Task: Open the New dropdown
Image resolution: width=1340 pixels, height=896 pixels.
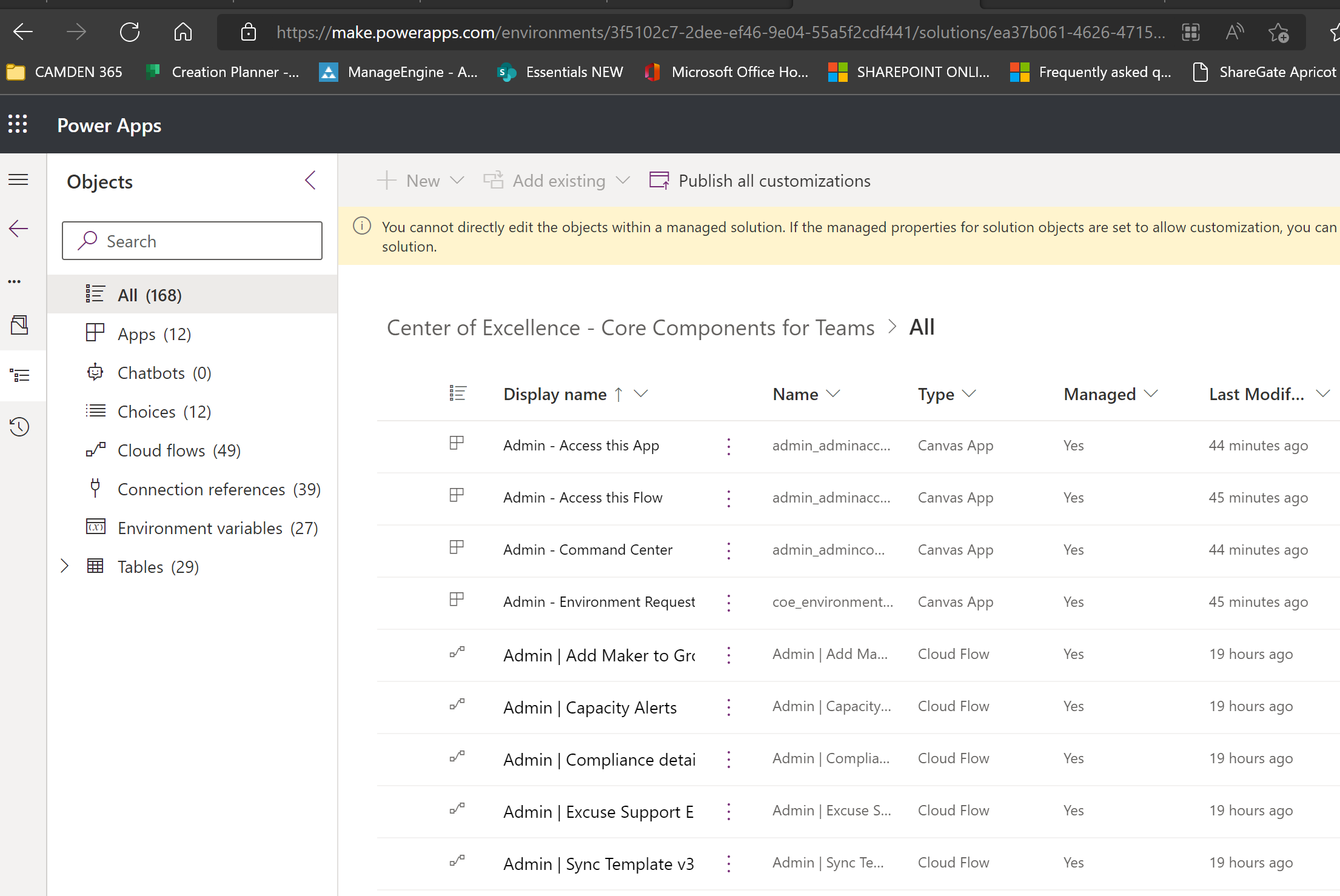Action: click(421, 180)
